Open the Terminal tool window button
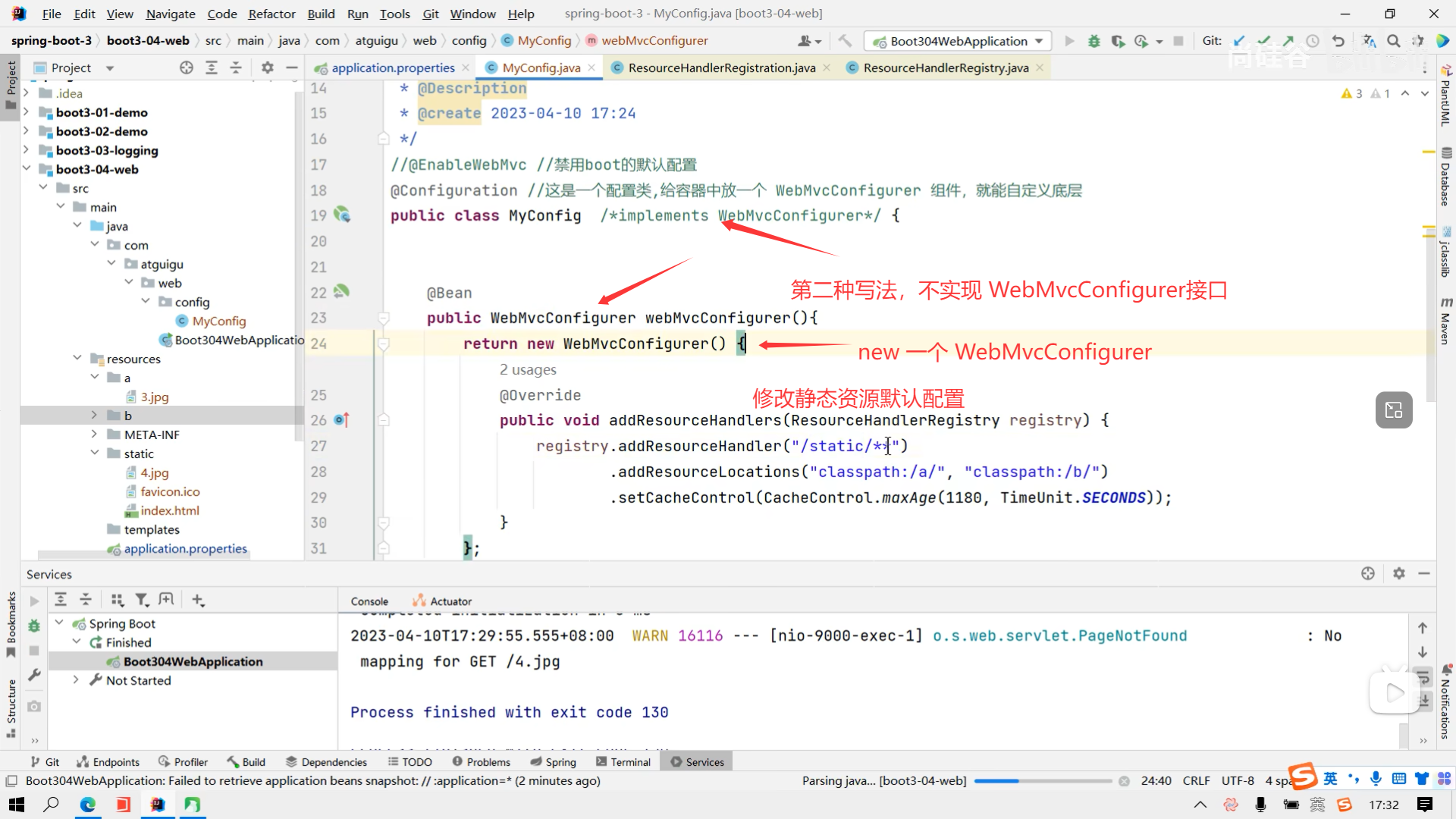 tap(623, 762)
